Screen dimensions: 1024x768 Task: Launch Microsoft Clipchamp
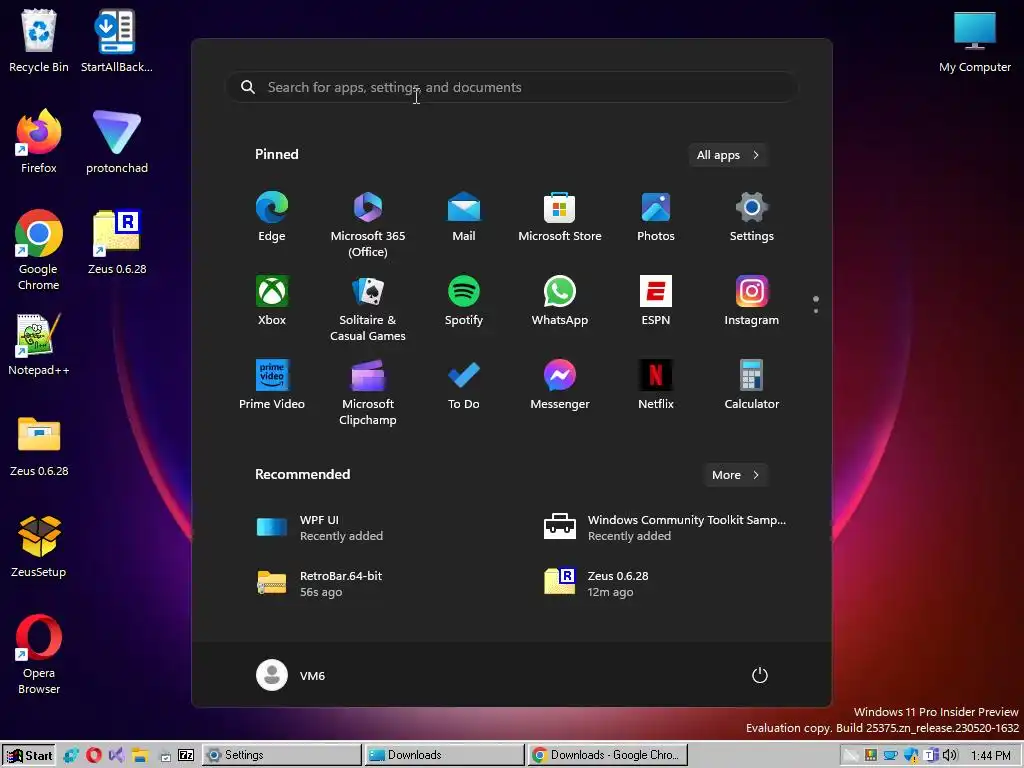click(368, 392)
